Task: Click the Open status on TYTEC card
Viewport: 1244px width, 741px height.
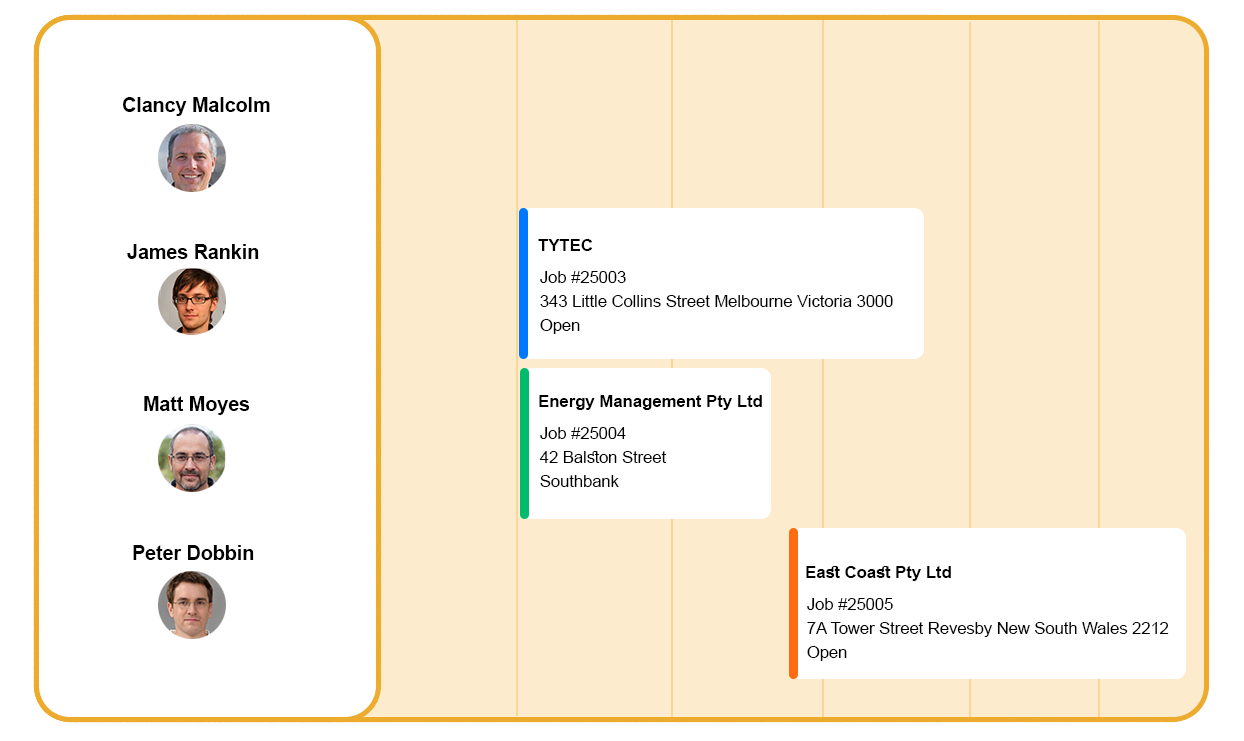Action: [x=560, y=325]
